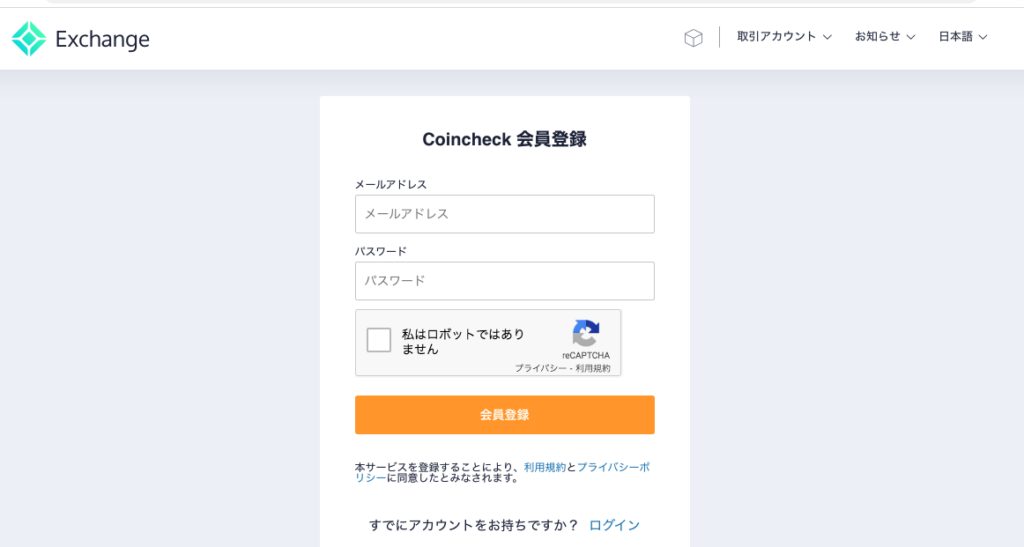This screenshot has height=547, width=1024.
Task: Focus the メールアドレス input field
Action: point(505,214)
